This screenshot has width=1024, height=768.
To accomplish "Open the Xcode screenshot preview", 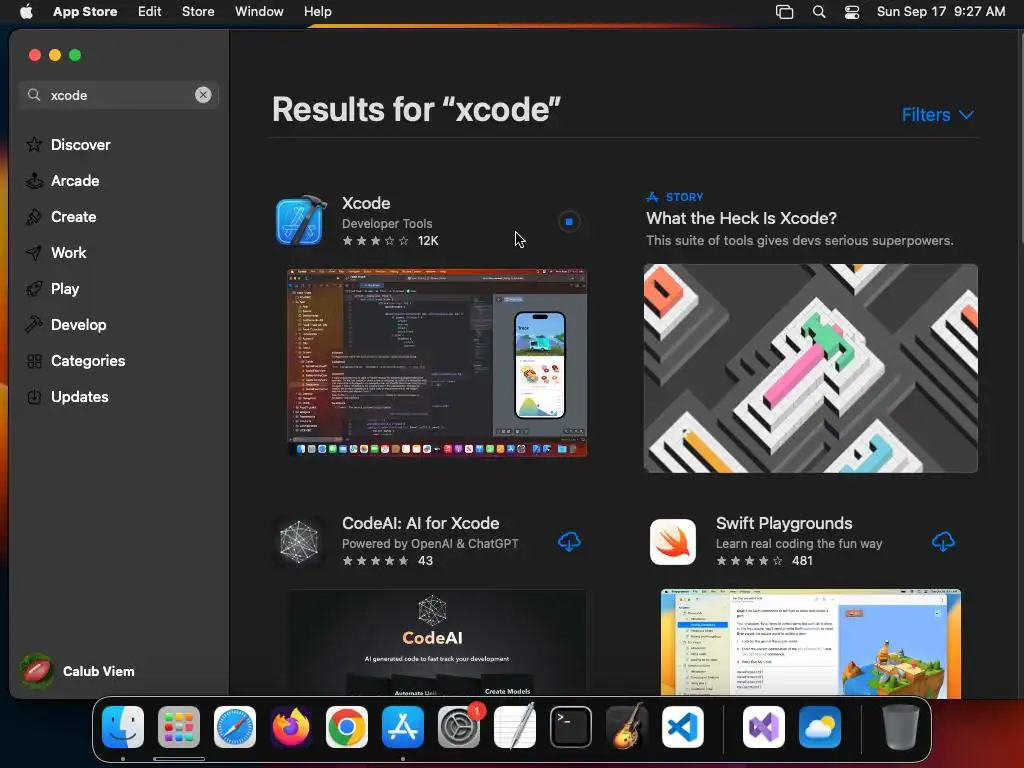I will [438, 362].
